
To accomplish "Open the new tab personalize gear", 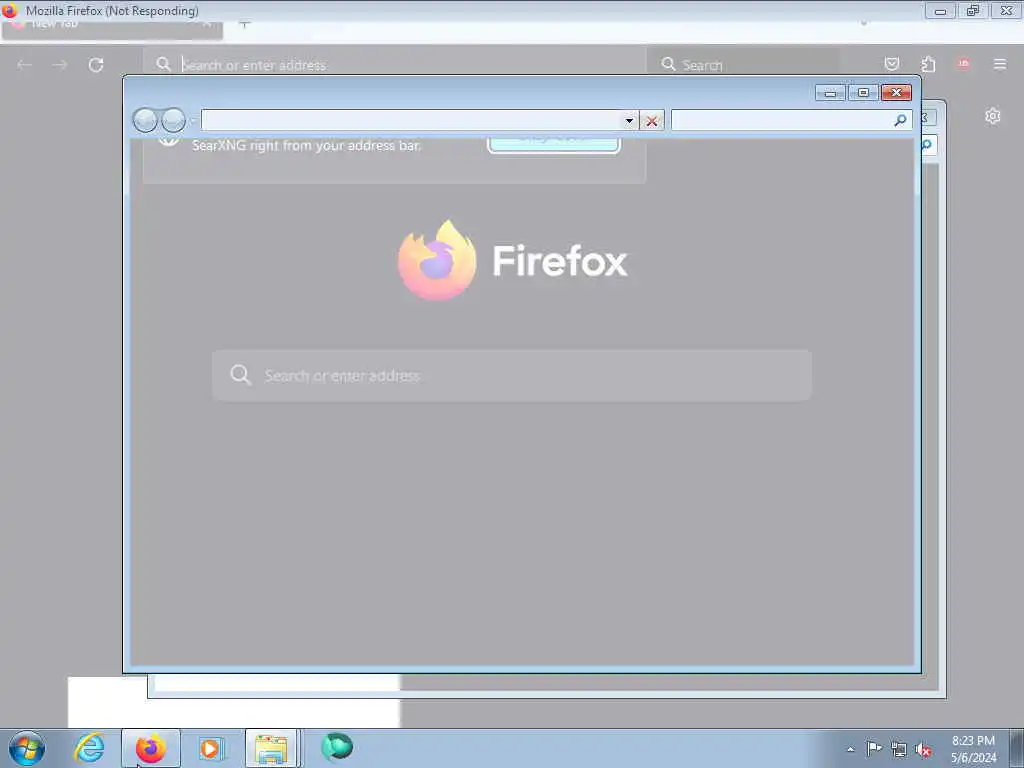I will click(993, 116).
